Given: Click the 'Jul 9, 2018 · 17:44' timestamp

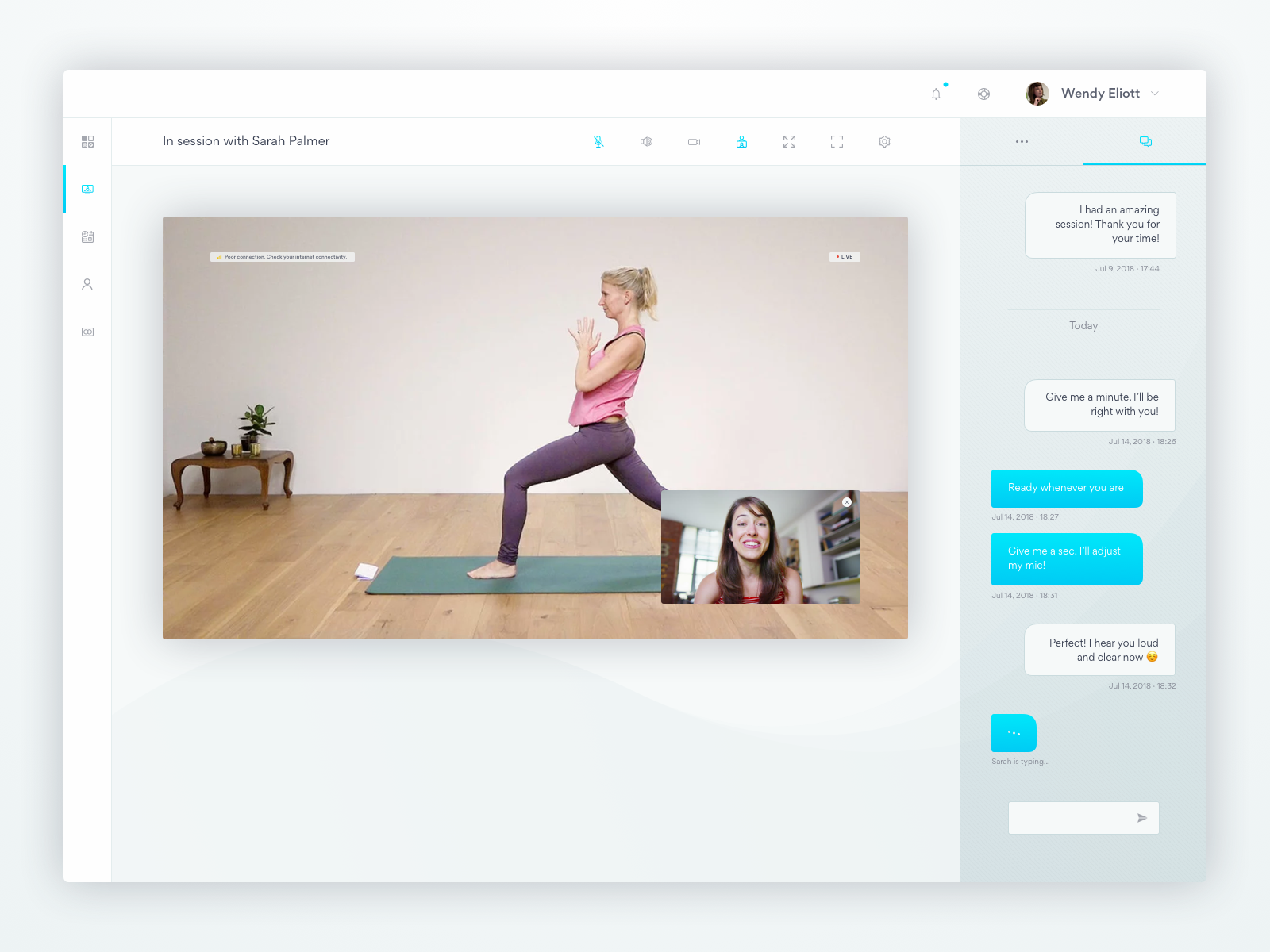Looking at the screenshot, I should [1127, 269].
